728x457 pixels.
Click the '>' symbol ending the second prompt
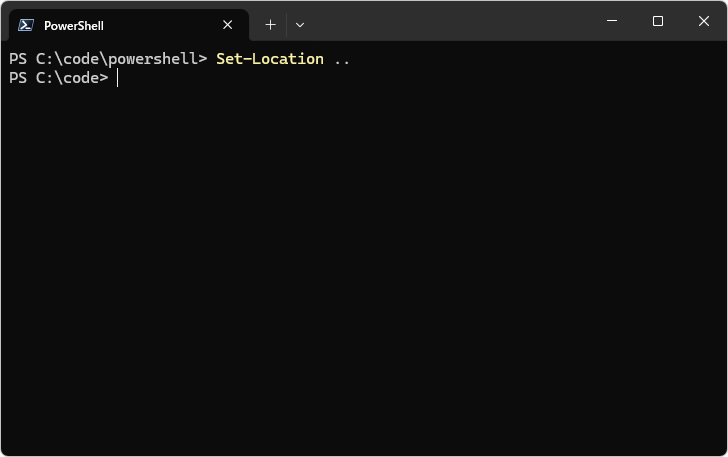pyautogui.click(x=104, y=78)
